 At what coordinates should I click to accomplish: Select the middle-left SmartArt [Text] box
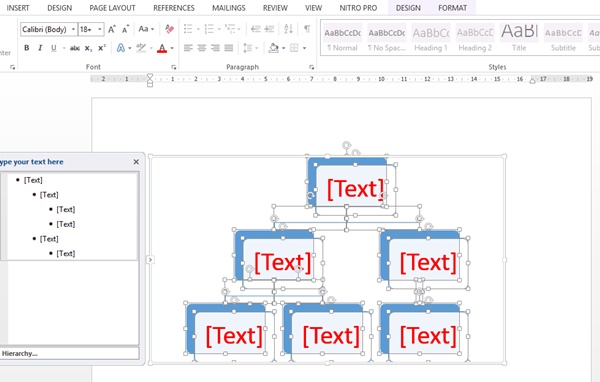(282, 263)
